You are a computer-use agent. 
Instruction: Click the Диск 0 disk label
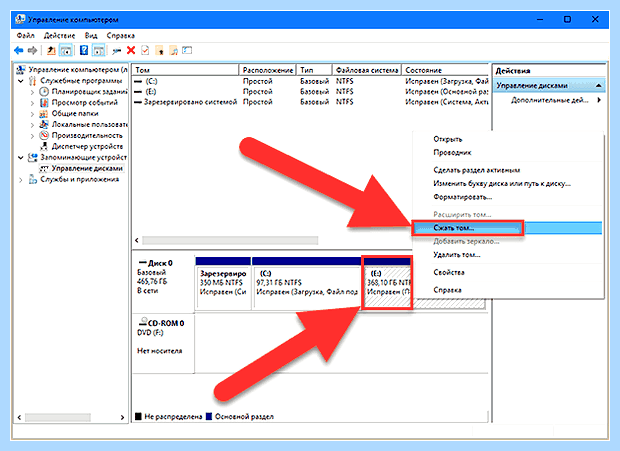click(160, 263)
